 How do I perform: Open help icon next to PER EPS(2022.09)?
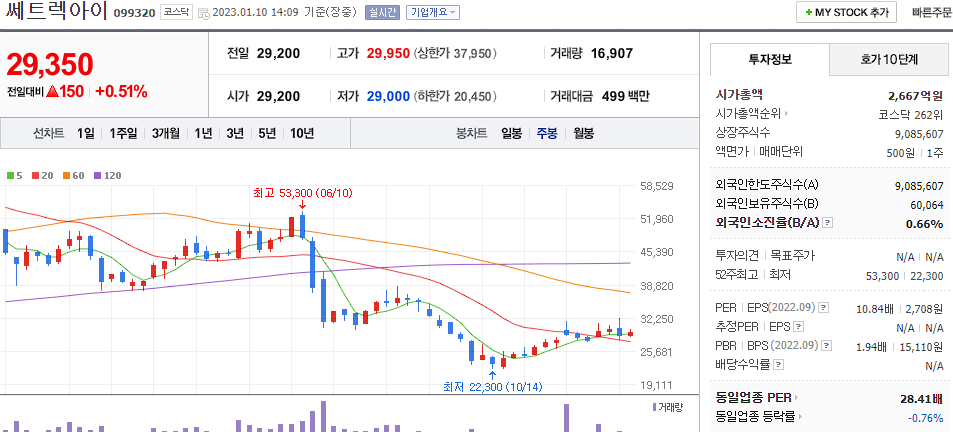824,308
